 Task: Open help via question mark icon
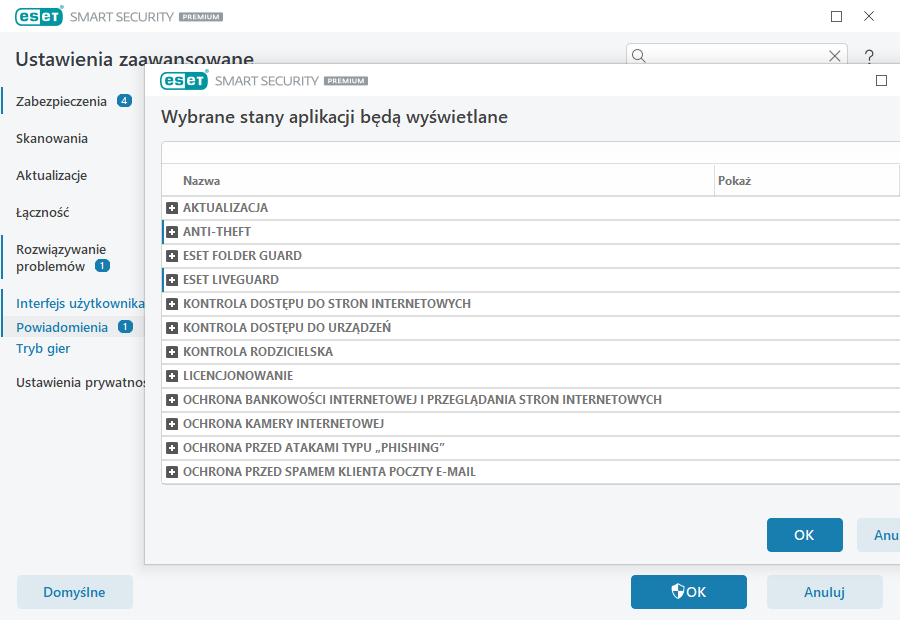869,56
